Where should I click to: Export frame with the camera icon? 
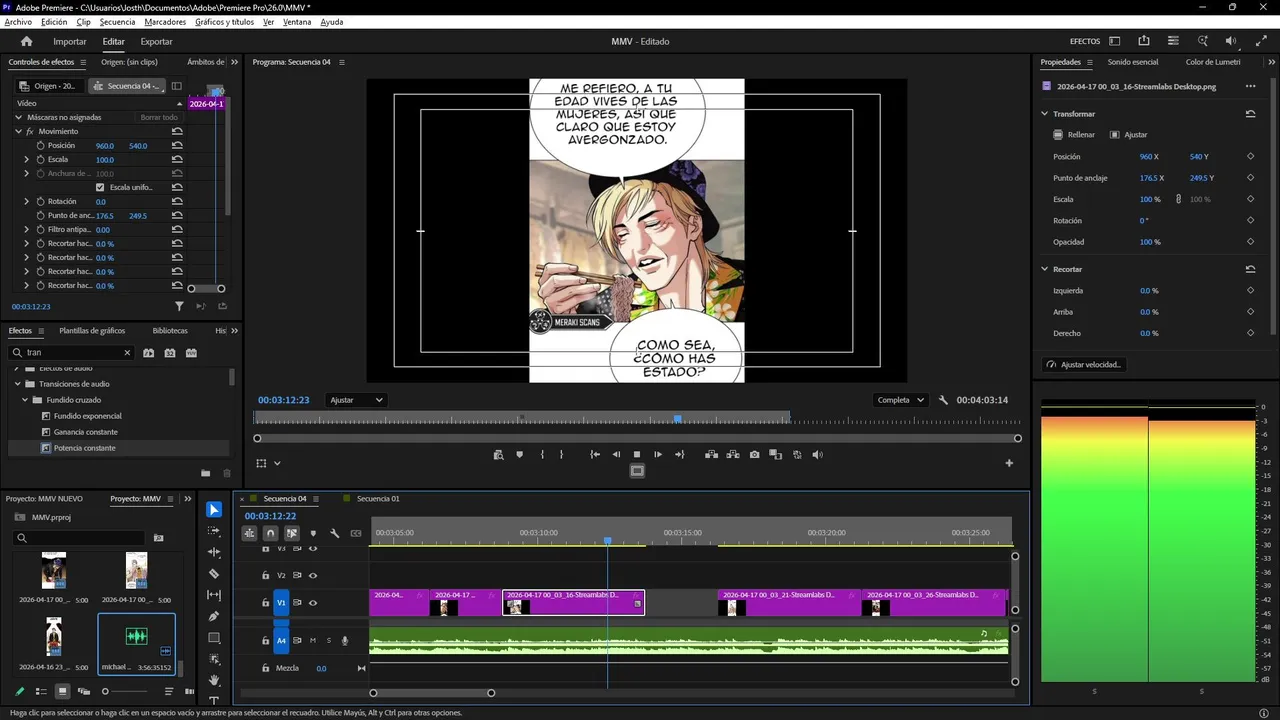click(x=754, y=455)
